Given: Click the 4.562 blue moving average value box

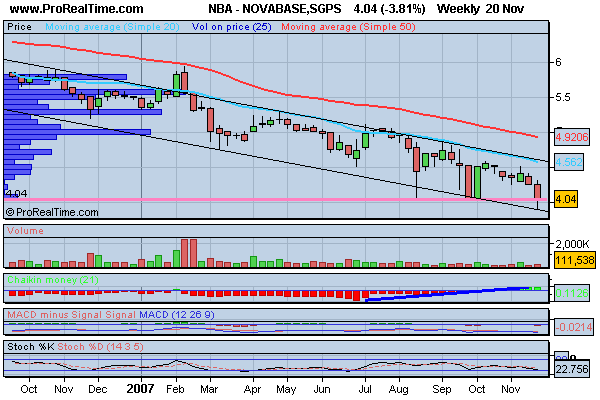Looking at the screenshot, I should tap(569, 162).
